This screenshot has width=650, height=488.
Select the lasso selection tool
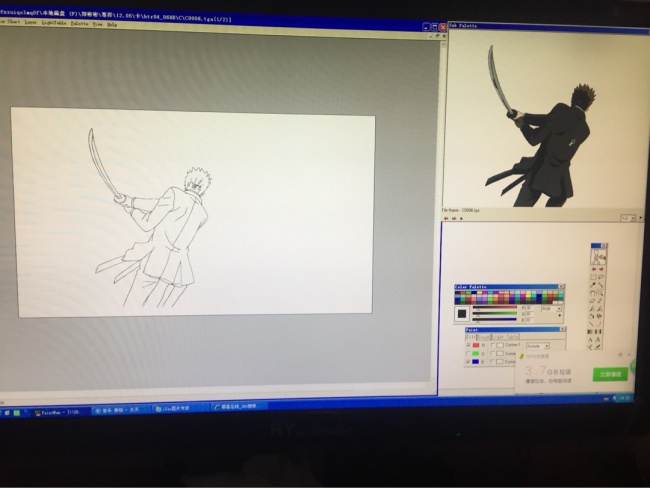[601, 277]
